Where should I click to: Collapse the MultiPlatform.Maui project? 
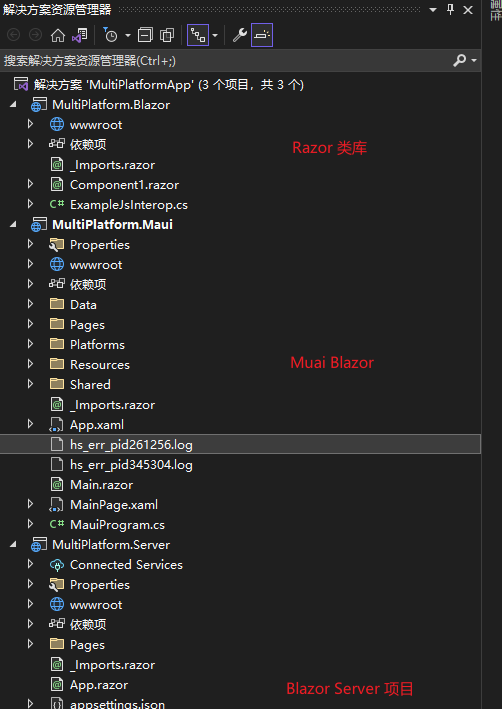pyautogui.click(x=13, y=224)
